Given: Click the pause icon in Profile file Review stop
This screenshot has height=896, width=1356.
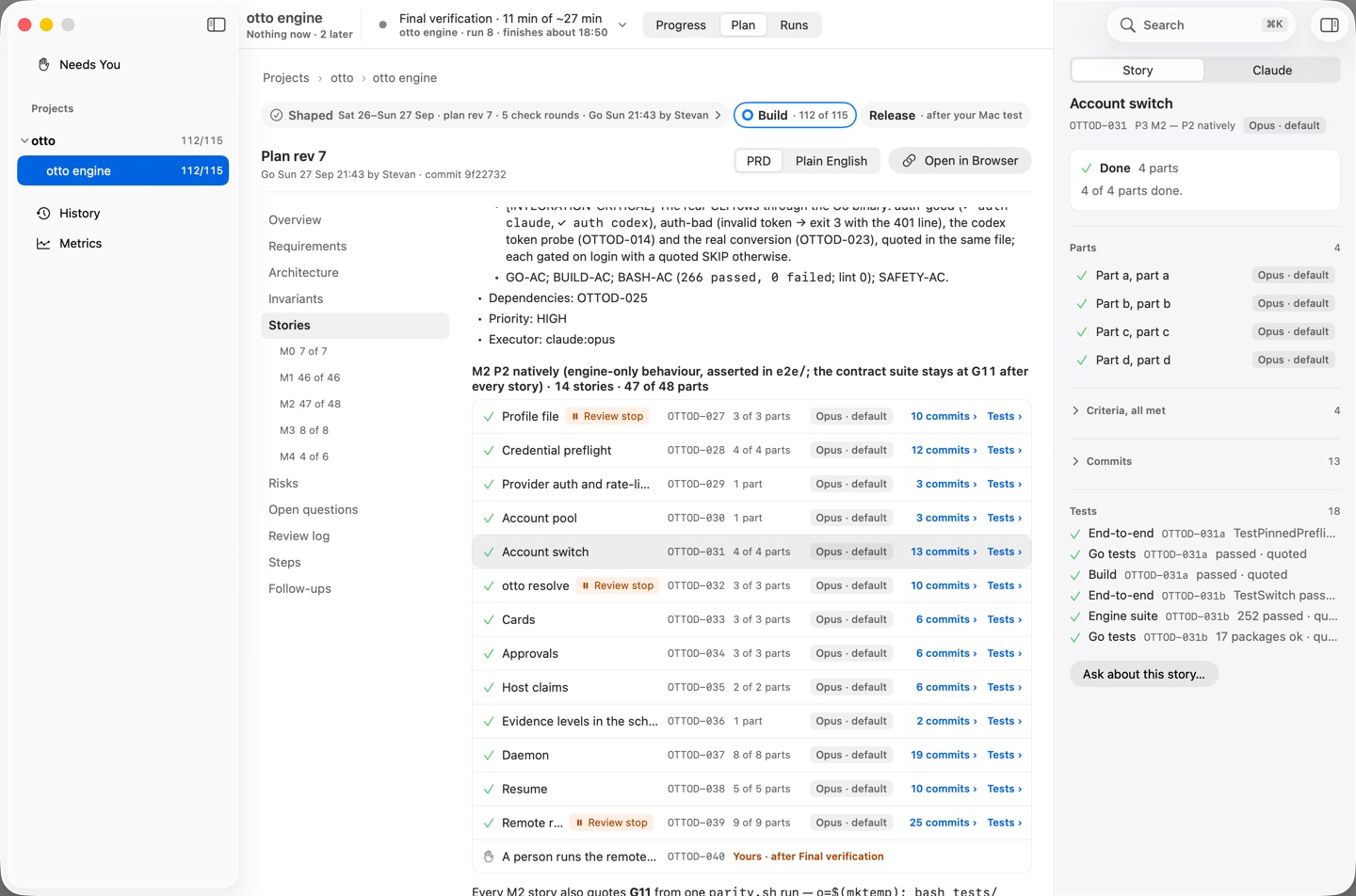Looking at the screenshot, I should coord(575,416).
